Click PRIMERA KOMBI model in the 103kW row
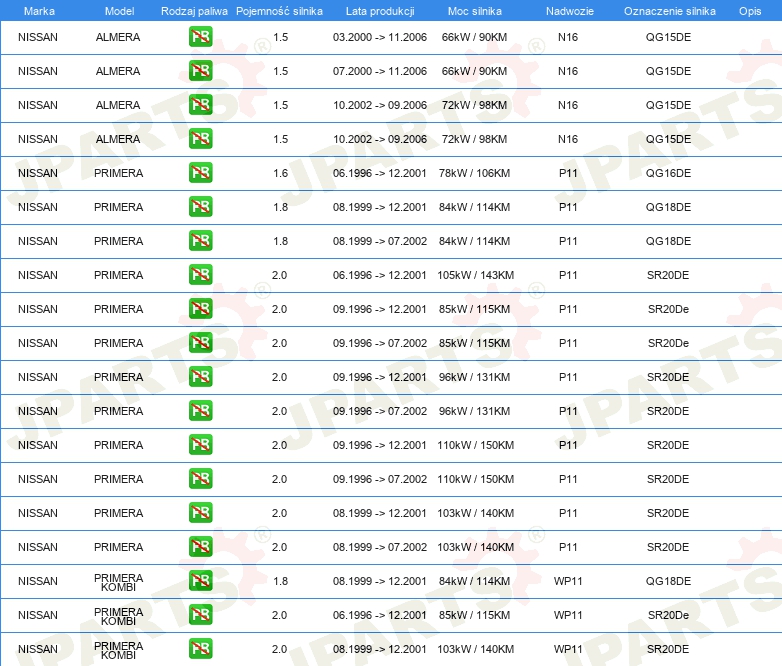Image resolution: width=782 pixels, height=666 pixels. [118, 650]
